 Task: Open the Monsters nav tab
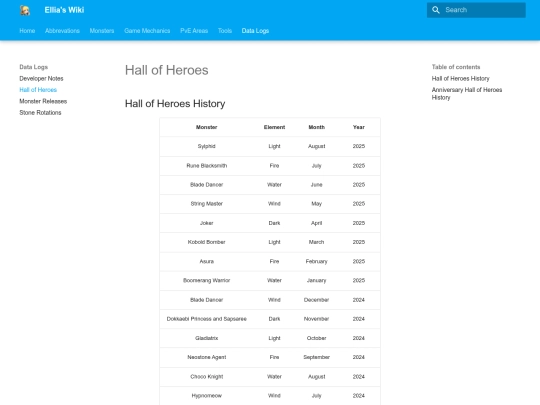pos(102,31)
